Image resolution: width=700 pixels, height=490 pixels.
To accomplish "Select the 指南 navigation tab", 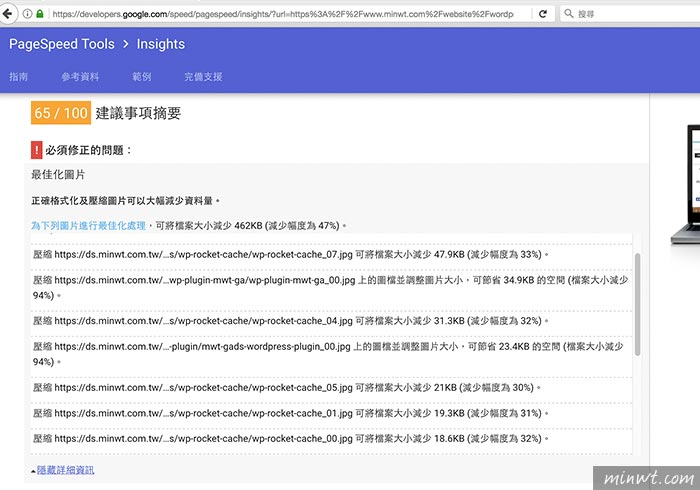I will pos(18,76).
